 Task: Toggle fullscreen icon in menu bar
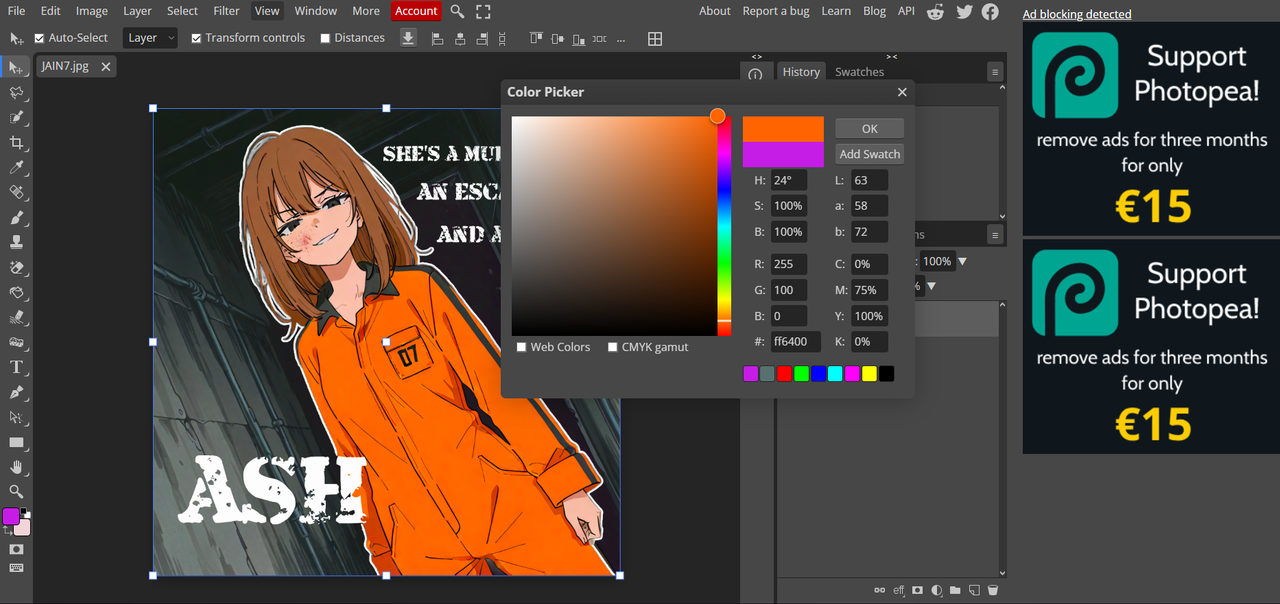tap(483, 11)
